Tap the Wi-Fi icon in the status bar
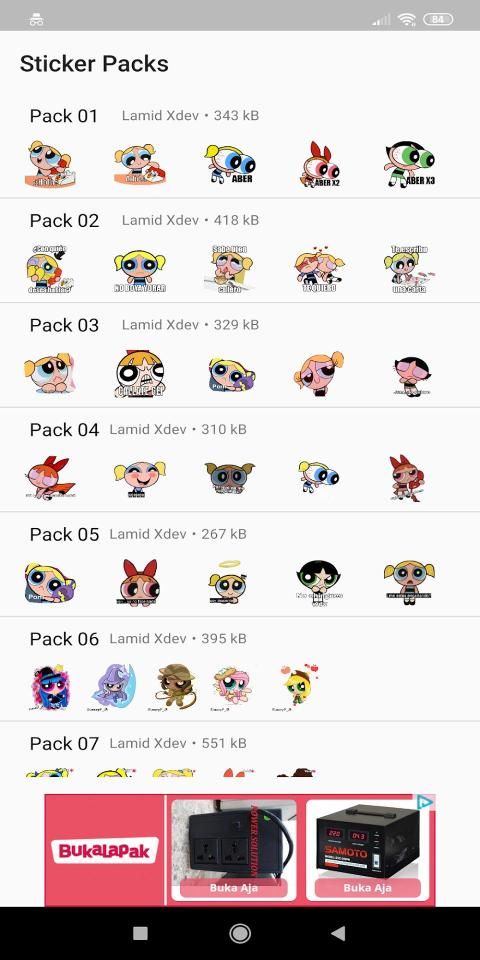This screenshot has width=480, height=960. 406,20
